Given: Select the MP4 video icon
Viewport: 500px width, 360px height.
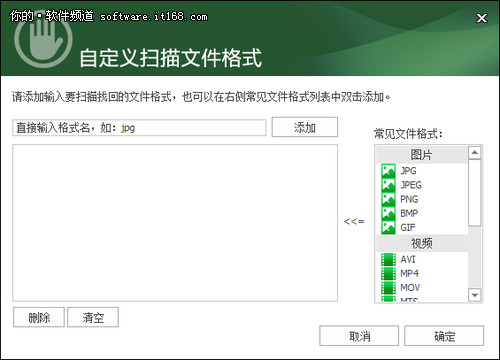Looking at the screenshot, I should (388, 274).
